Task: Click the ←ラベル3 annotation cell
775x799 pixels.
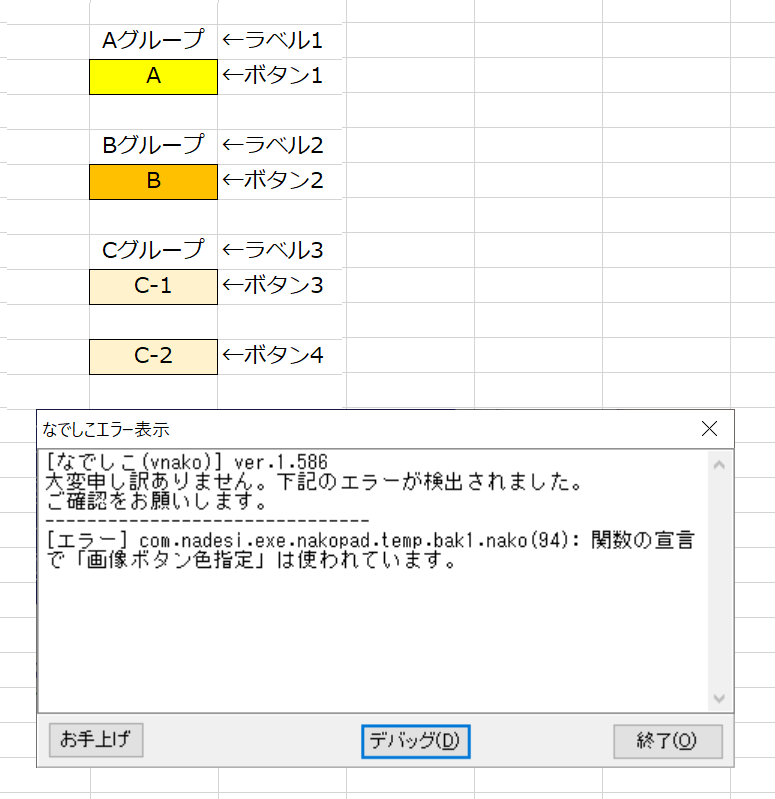Action: [x=273, y=250]
